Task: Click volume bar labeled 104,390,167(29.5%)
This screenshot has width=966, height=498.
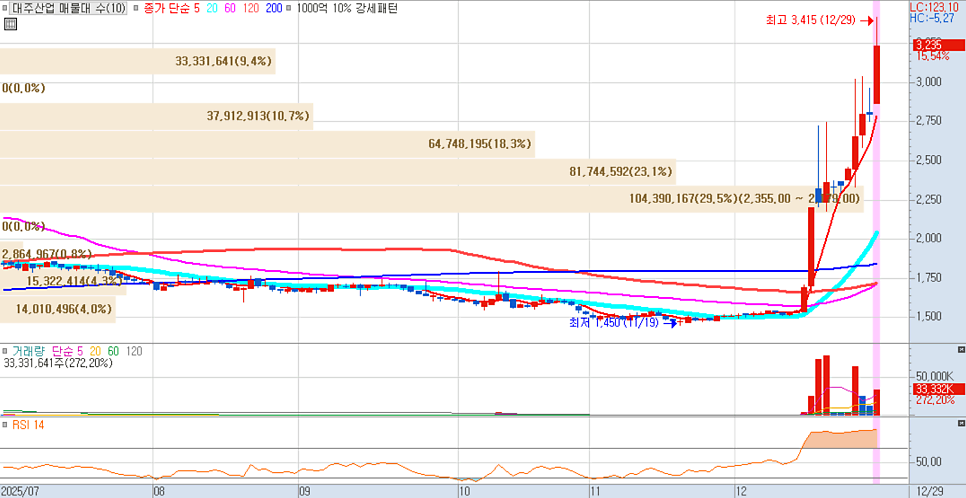Action: click(430, 198)
